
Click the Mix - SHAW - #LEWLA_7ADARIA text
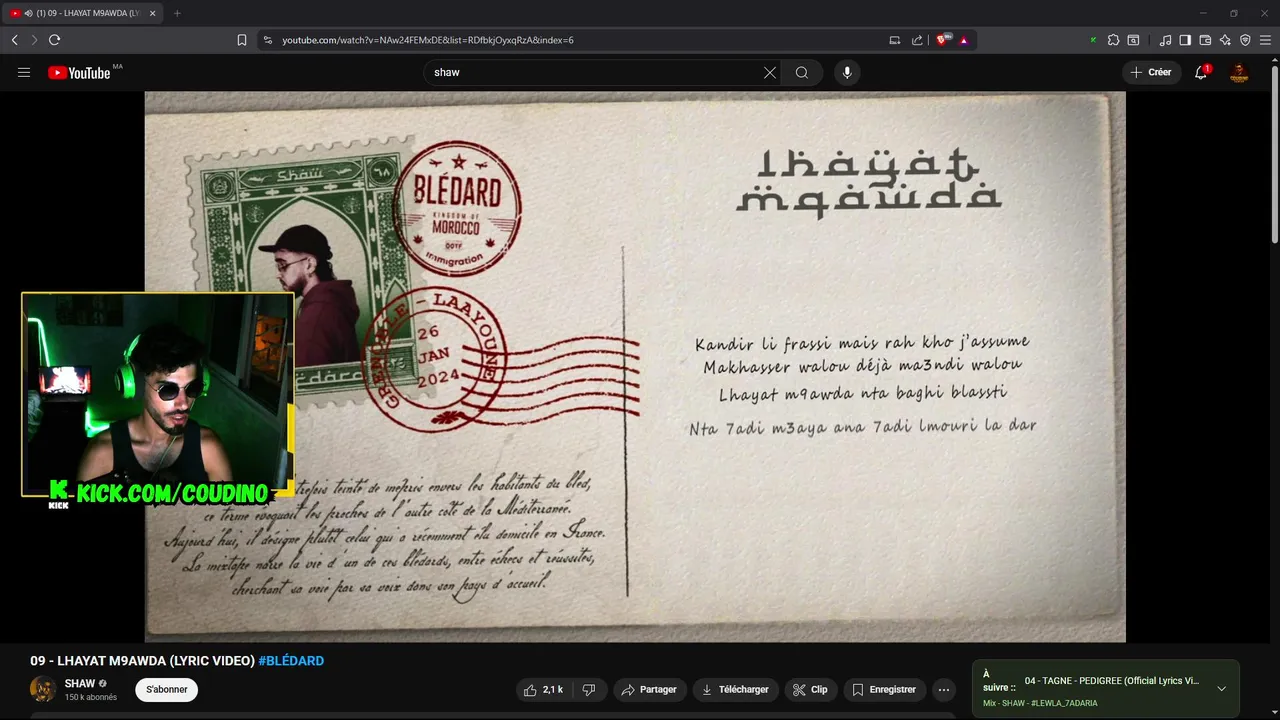point(1040,703)
